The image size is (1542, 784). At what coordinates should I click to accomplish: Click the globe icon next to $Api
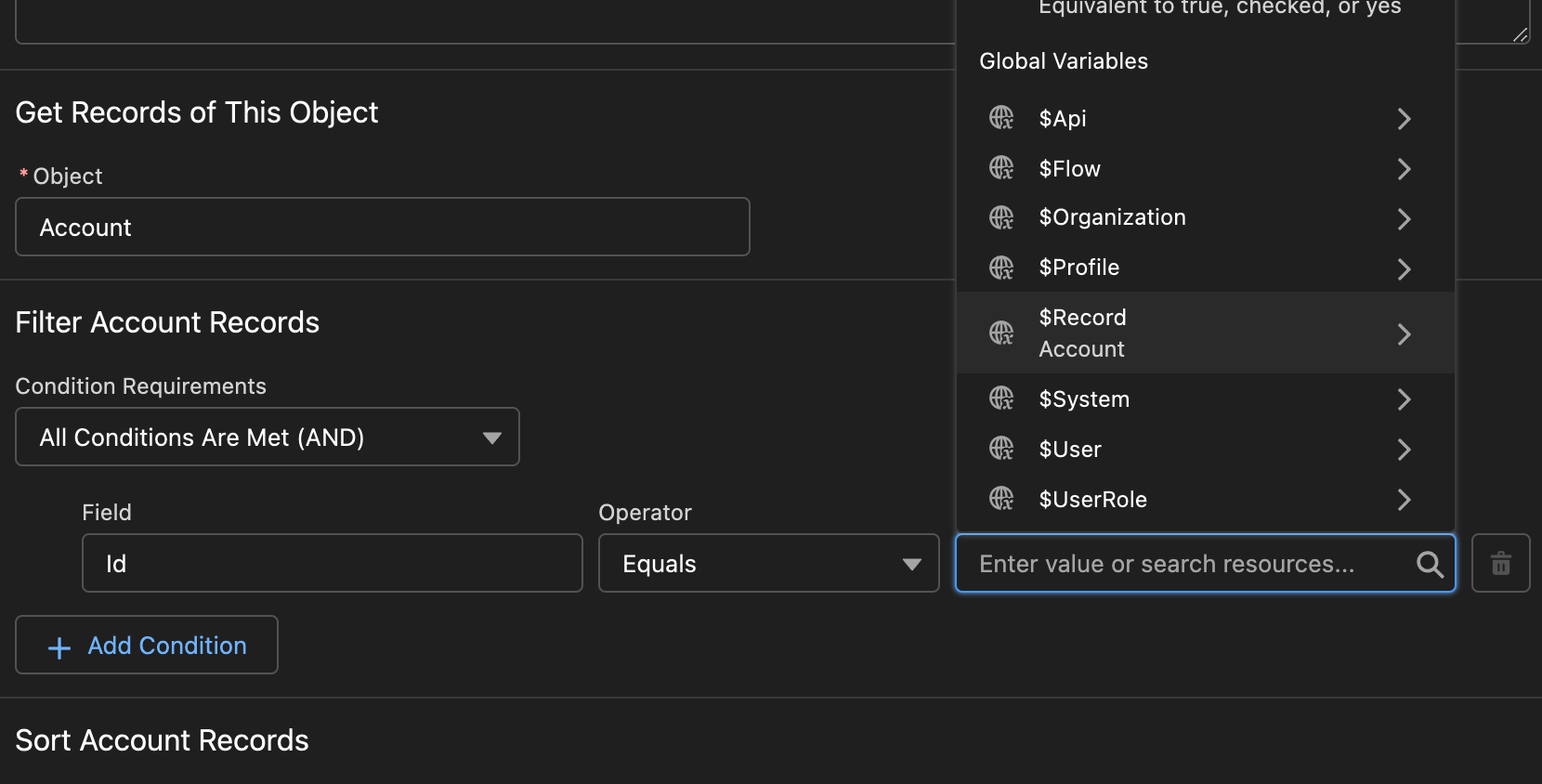click(x=1001, y=118)
